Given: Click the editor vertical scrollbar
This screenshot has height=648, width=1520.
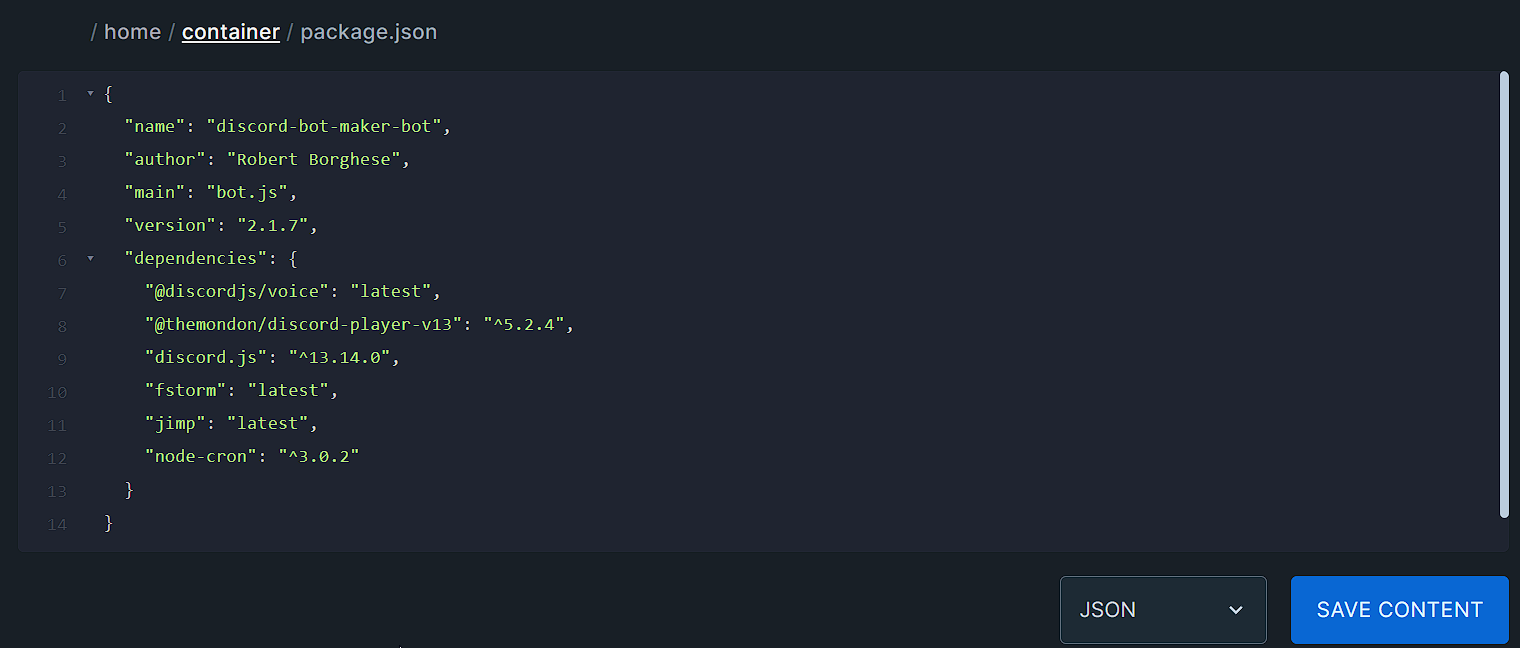Looking at the screenshot, I should click(1504, 295).
